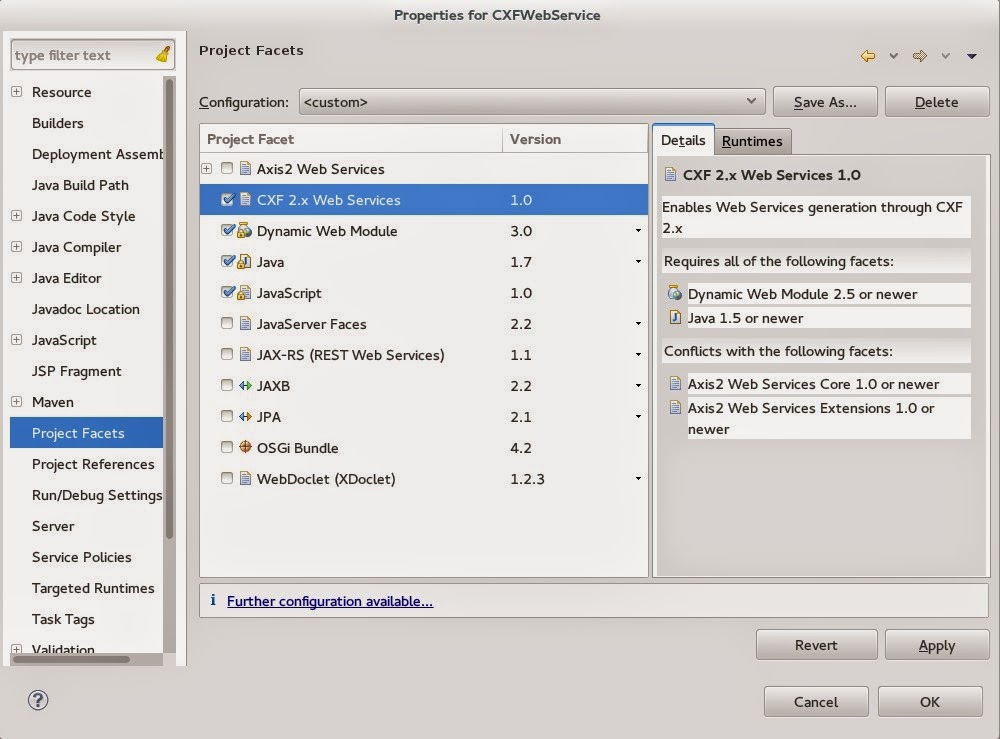Expand the Java Compiler node
This screenshot has height=739, width=1000.
pos(17,247)
